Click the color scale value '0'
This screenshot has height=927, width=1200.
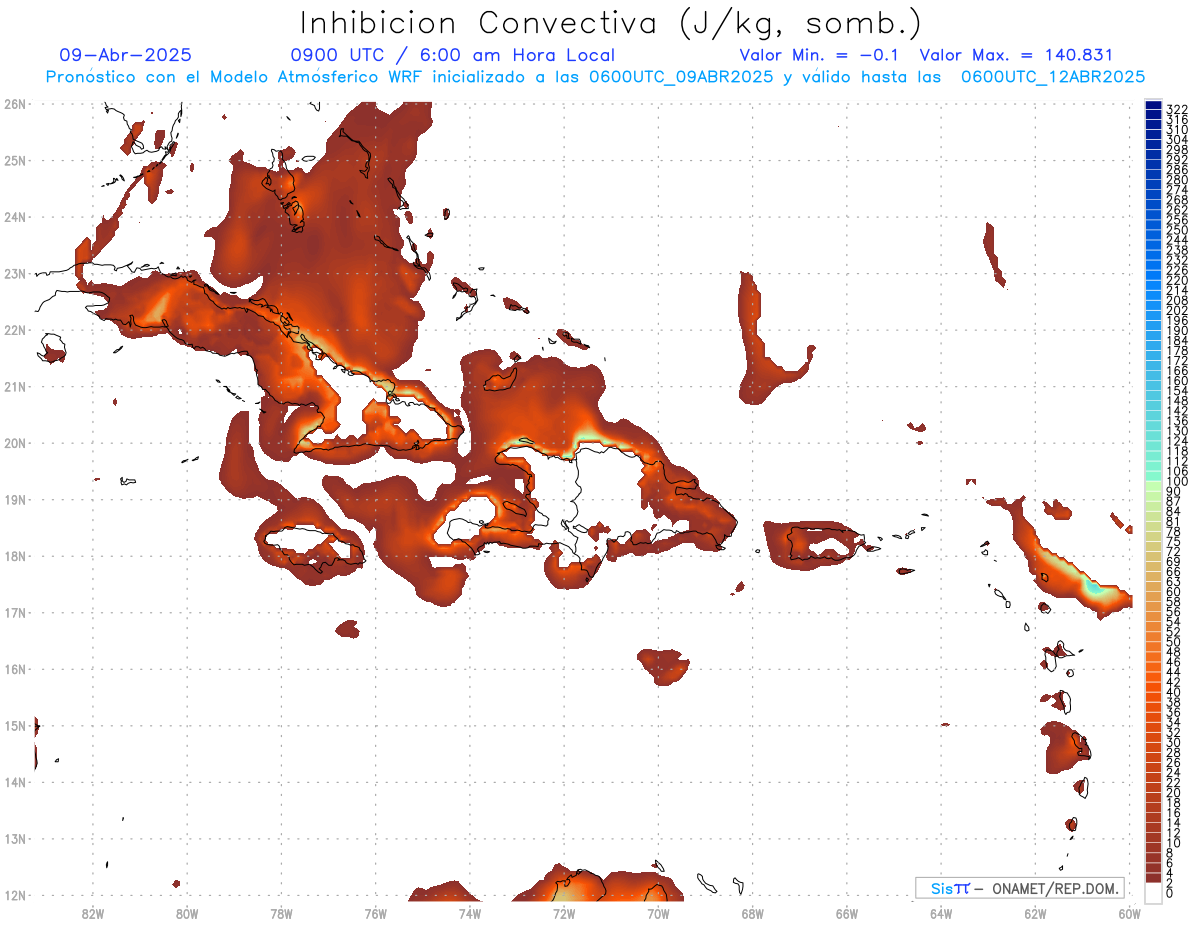[1171, 893]
